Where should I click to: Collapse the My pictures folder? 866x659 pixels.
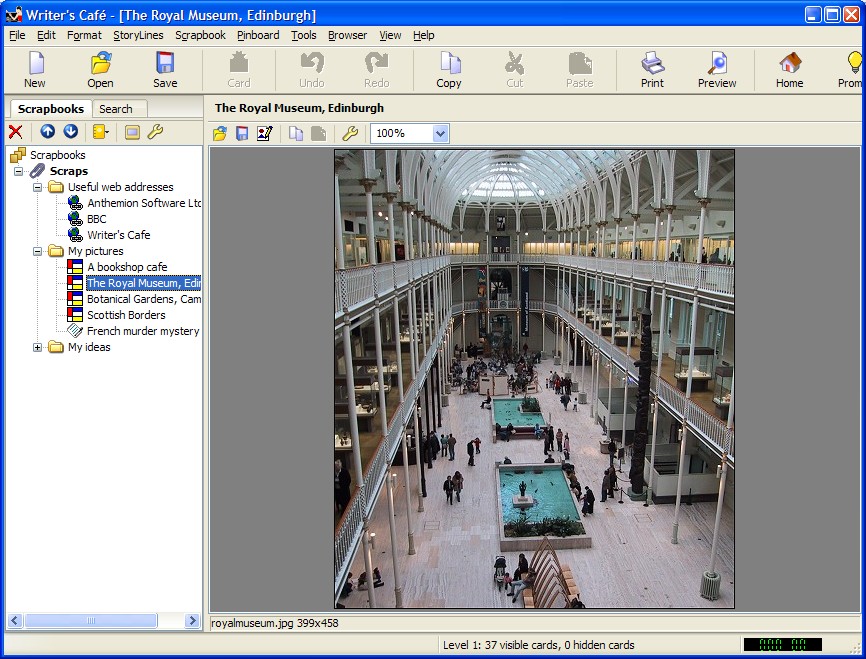click(x=37, y=251)
